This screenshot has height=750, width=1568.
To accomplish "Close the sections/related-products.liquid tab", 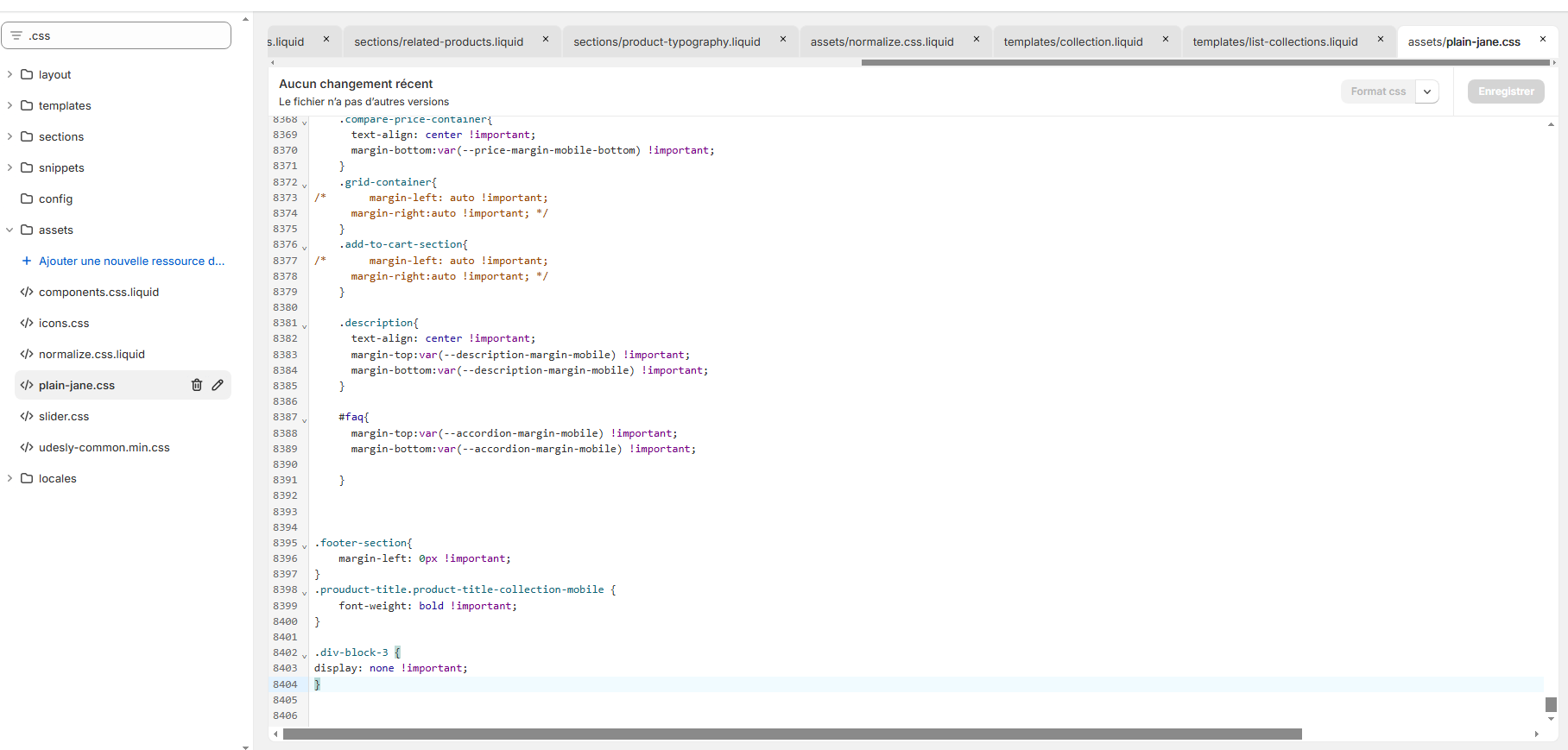I will 546,39.
